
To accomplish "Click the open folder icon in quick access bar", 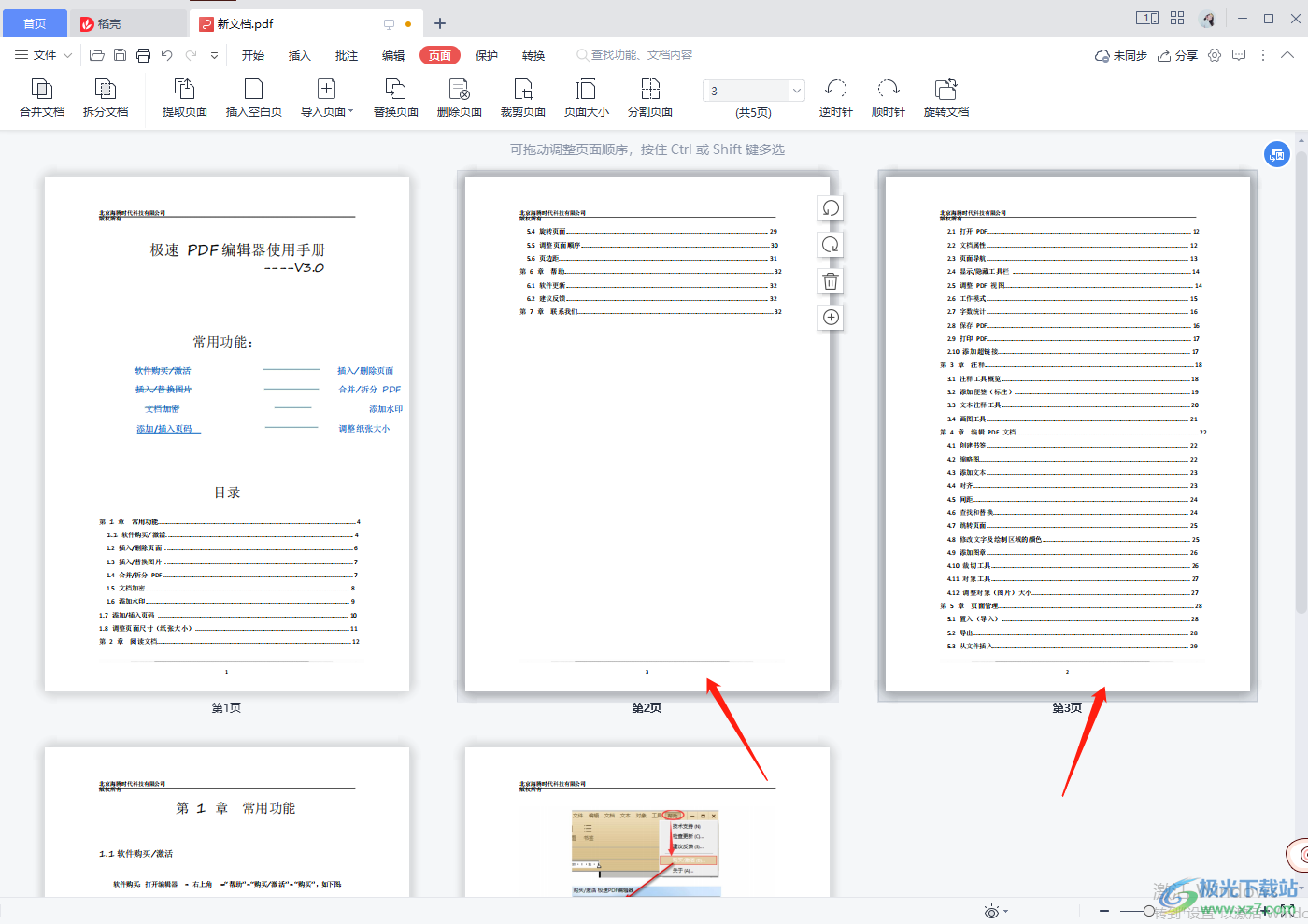I will (x=96, y=55).
